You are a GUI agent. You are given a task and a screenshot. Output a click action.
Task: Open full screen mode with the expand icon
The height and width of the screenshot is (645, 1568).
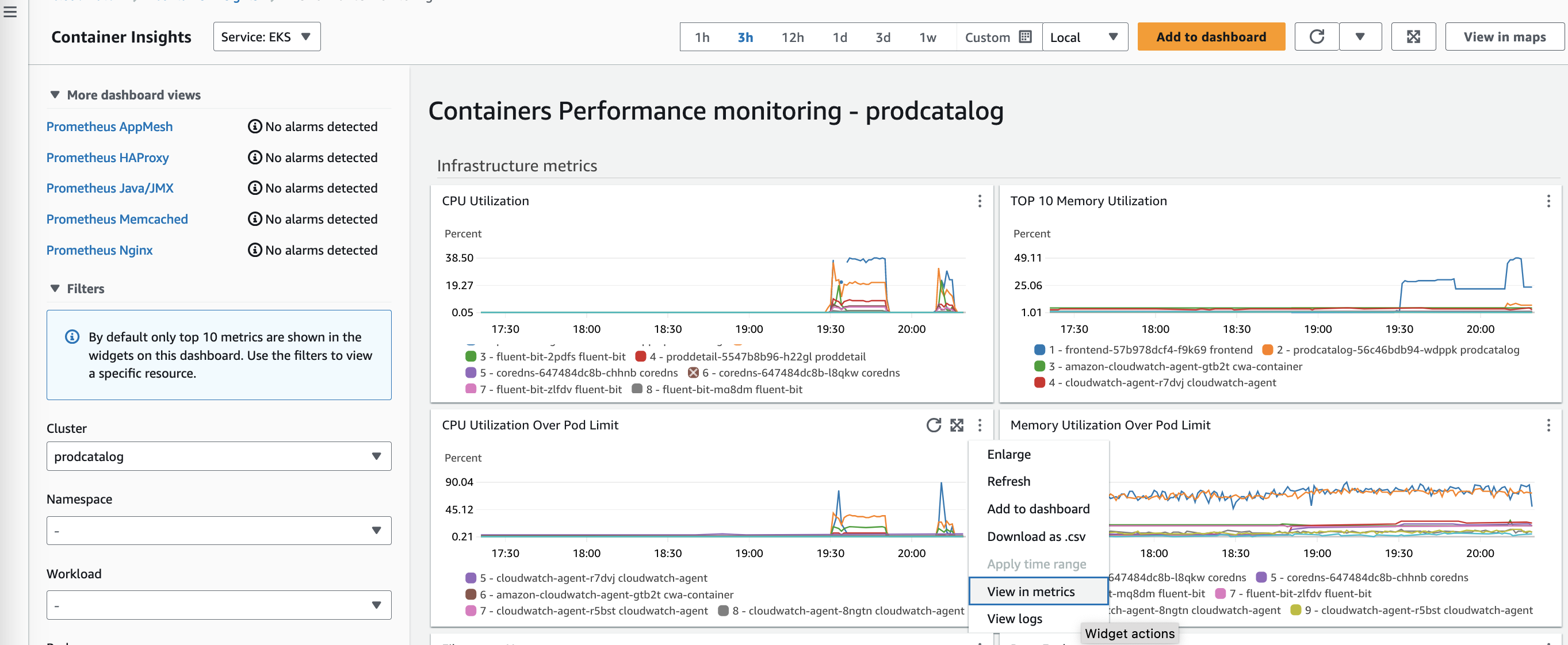pos(1413,37)
